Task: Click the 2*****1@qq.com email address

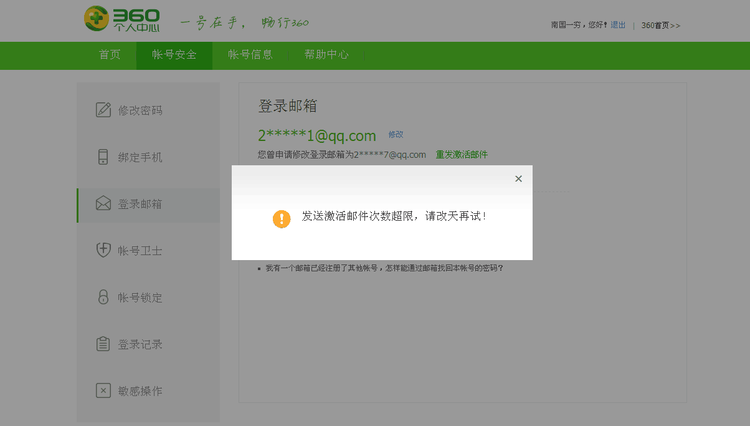Action: (x=317, y=136)
